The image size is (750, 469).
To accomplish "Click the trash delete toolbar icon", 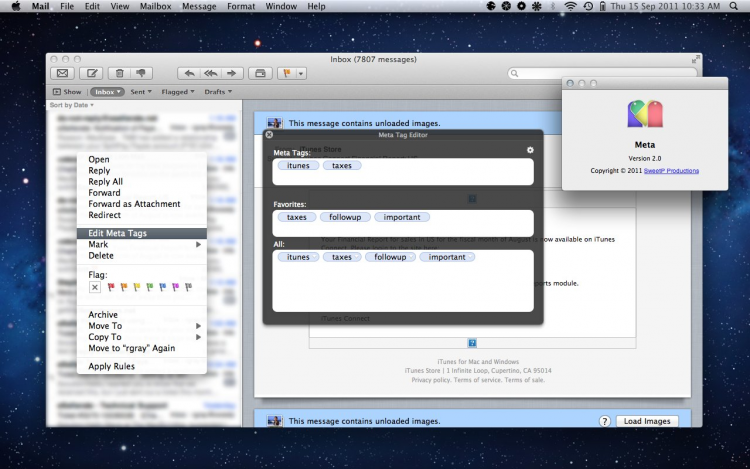I will coord(120,73).
